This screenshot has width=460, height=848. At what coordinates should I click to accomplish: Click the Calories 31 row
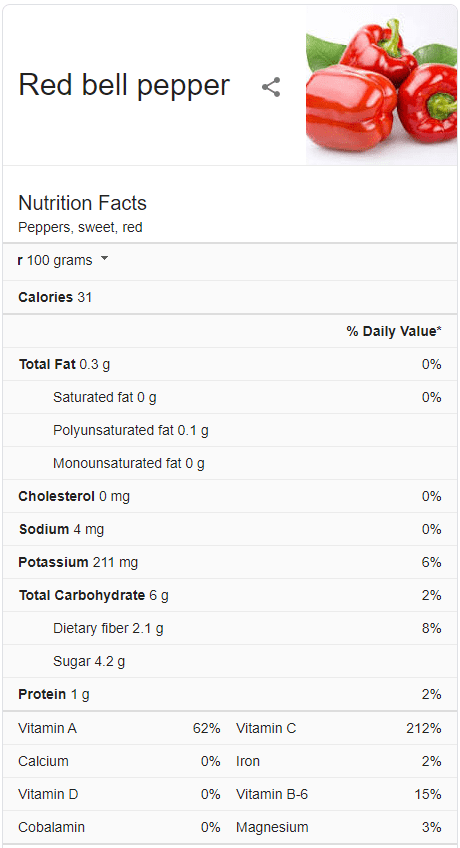click(x=230, y=297)
